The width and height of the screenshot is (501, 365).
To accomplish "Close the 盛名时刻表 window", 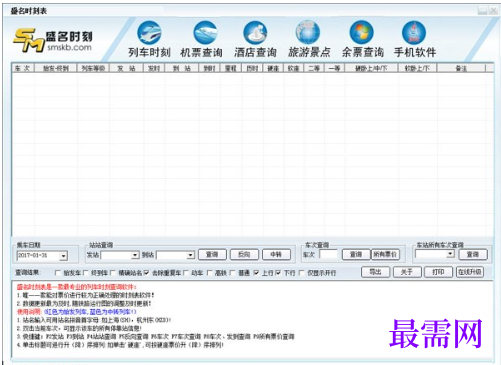I will click(493, 11).
